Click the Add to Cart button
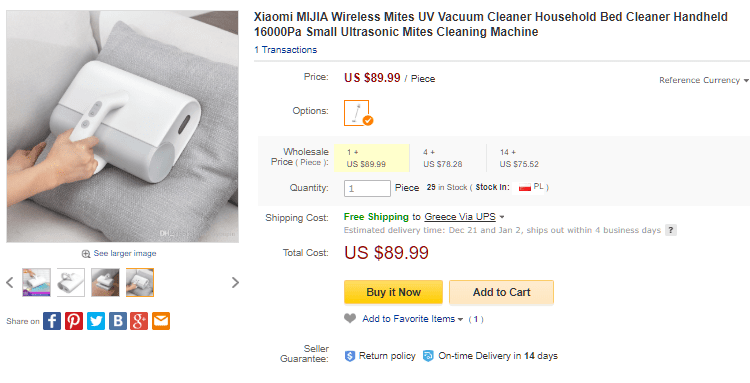 pos(501,292)
